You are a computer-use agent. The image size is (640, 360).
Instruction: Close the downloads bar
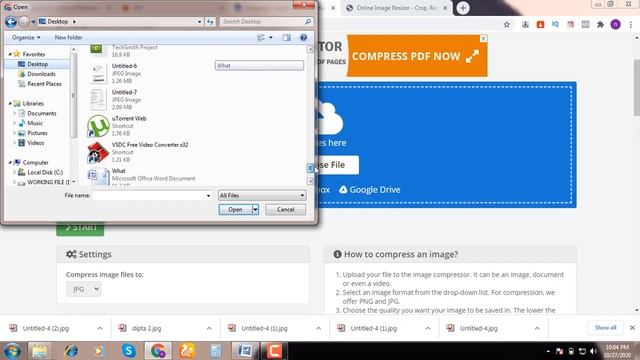632,328
